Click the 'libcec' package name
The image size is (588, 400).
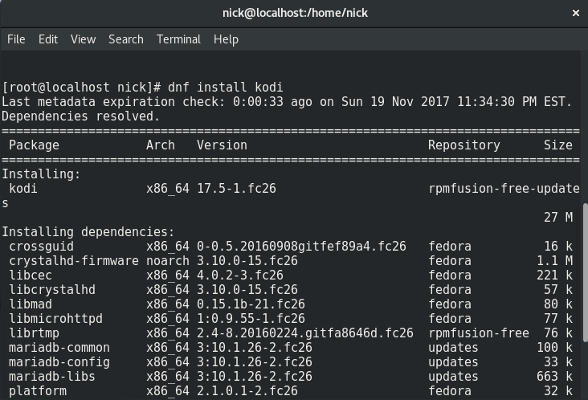click(x=30, y=275)
